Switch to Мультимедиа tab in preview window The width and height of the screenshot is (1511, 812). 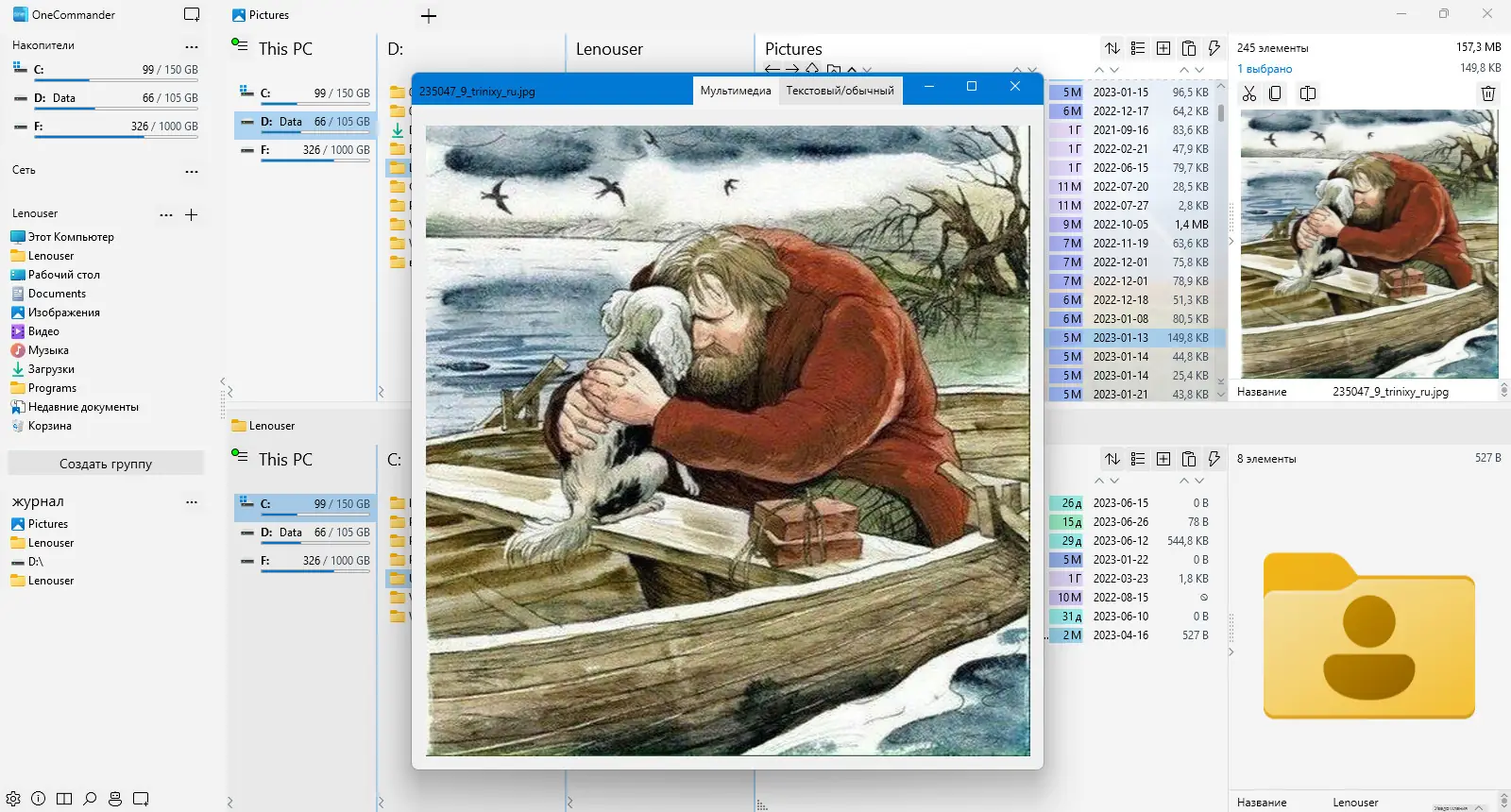[x=736, y=91]
